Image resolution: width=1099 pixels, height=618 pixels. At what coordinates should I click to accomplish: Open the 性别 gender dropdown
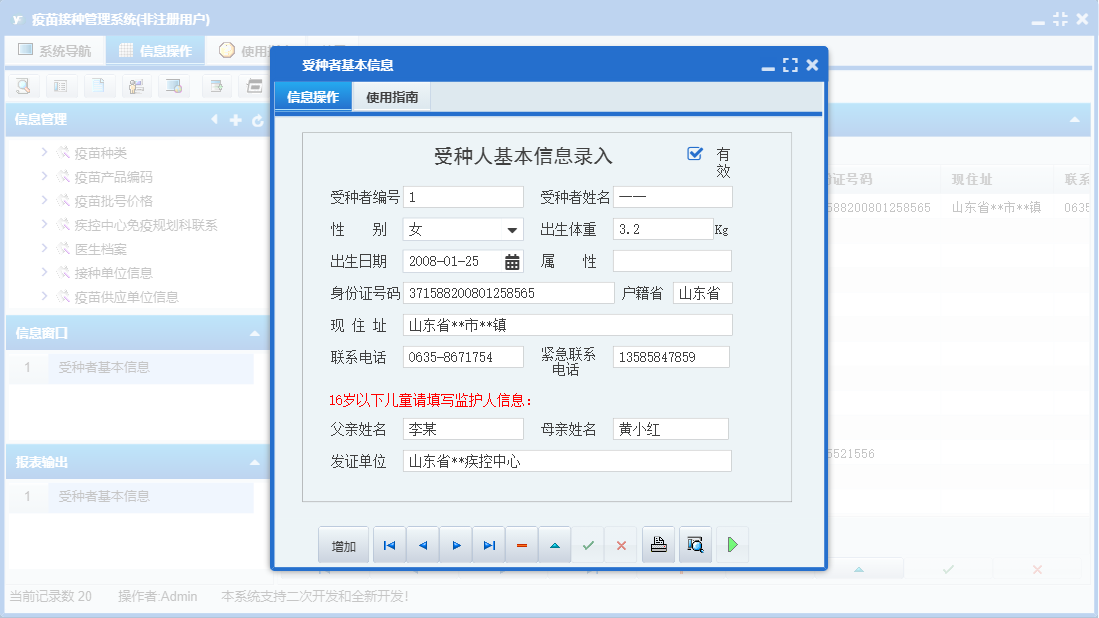pyautogui.click(x=512, y=229)
